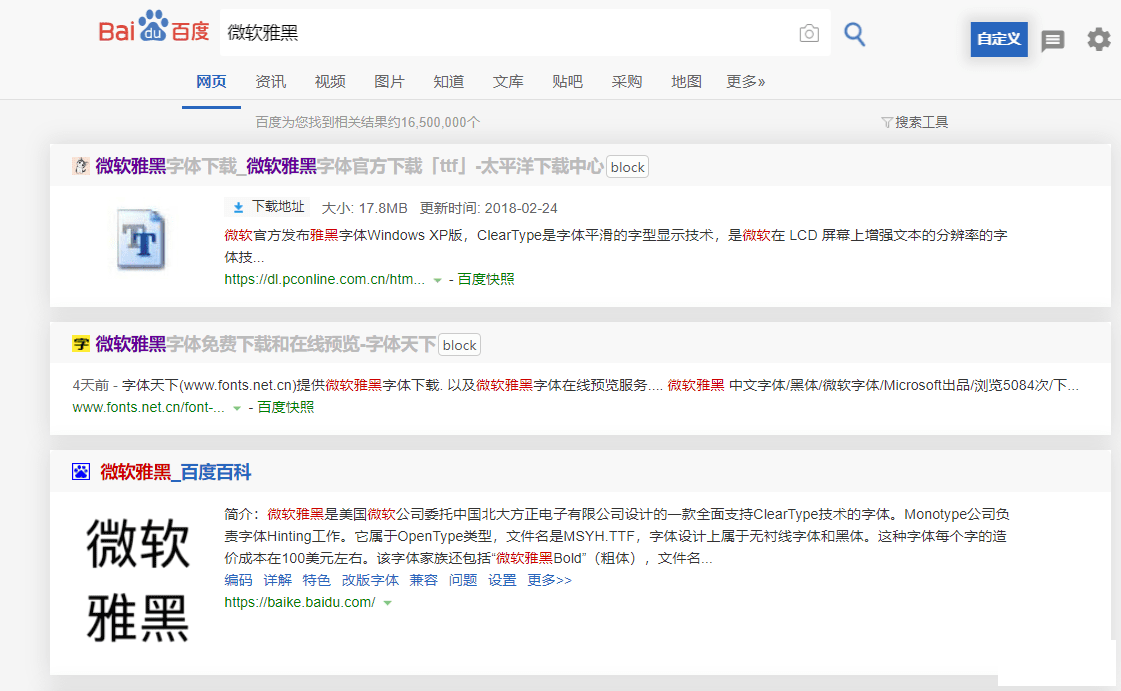Screen dimensions: 1121x691
Task: Open camera image search icon
Action: tap(809, 33)
